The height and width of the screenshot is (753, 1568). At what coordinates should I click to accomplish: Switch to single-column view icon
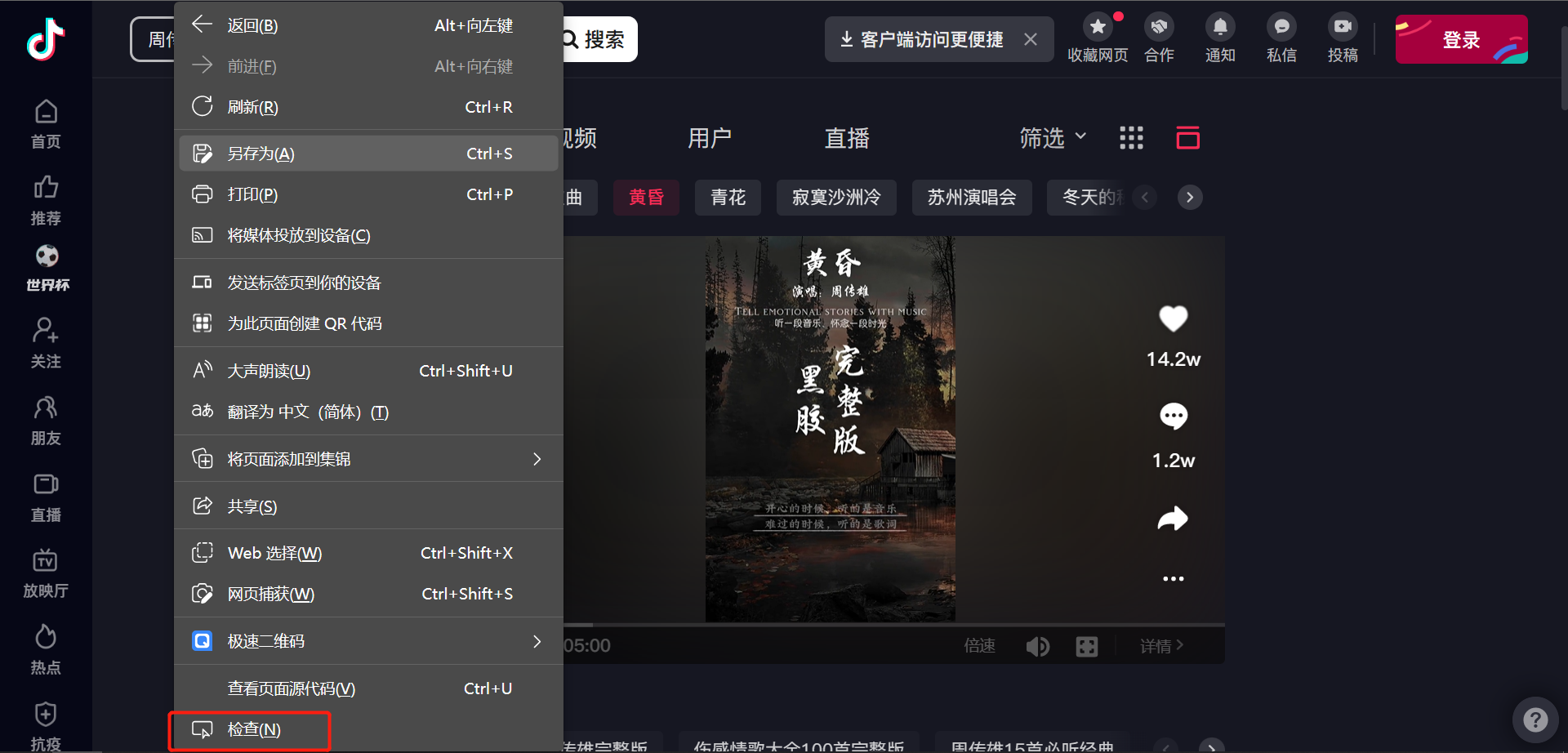click(x=1187, y=138)
